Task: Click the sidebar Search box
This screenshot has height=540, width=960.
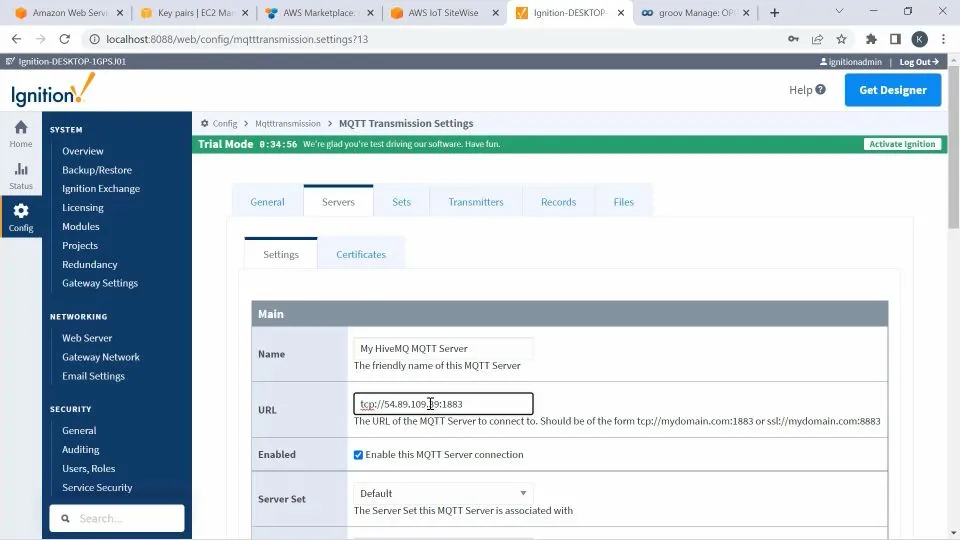Action: (117, 519)
